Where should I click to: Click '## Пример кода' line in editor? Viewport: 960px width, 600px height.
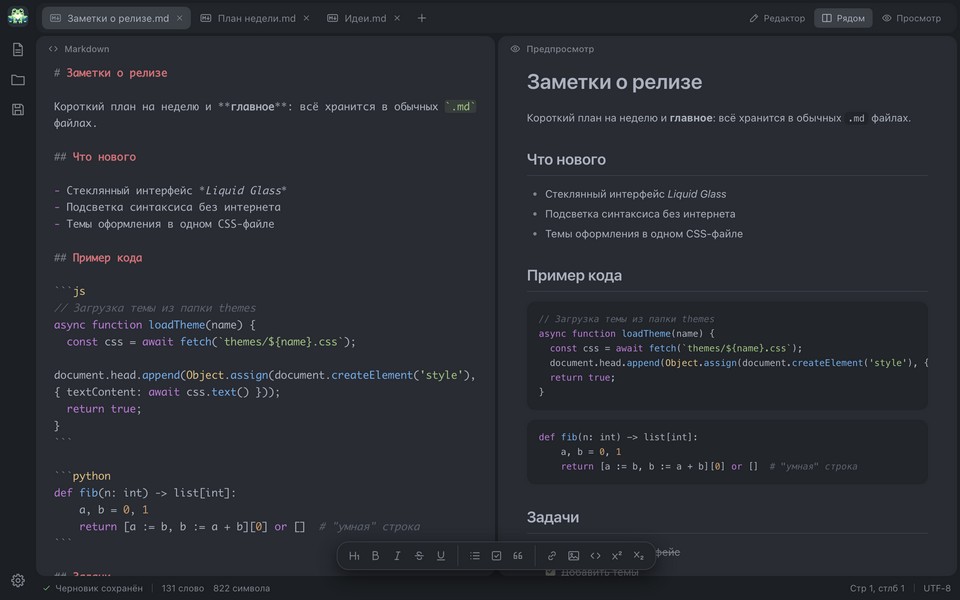[98, 258]
